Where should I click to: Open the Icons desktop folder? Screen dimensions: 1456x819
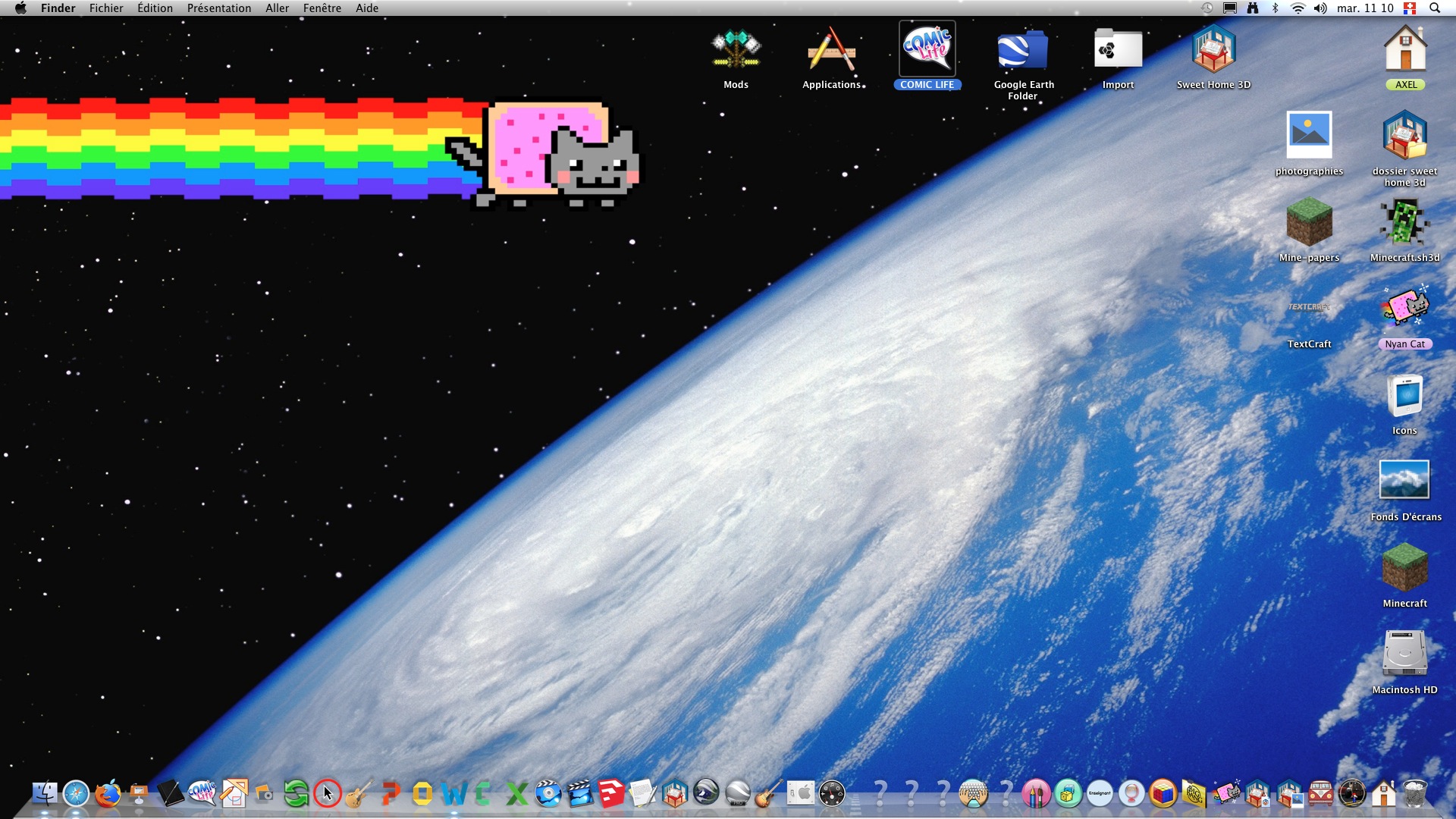tap(1405, 395)
